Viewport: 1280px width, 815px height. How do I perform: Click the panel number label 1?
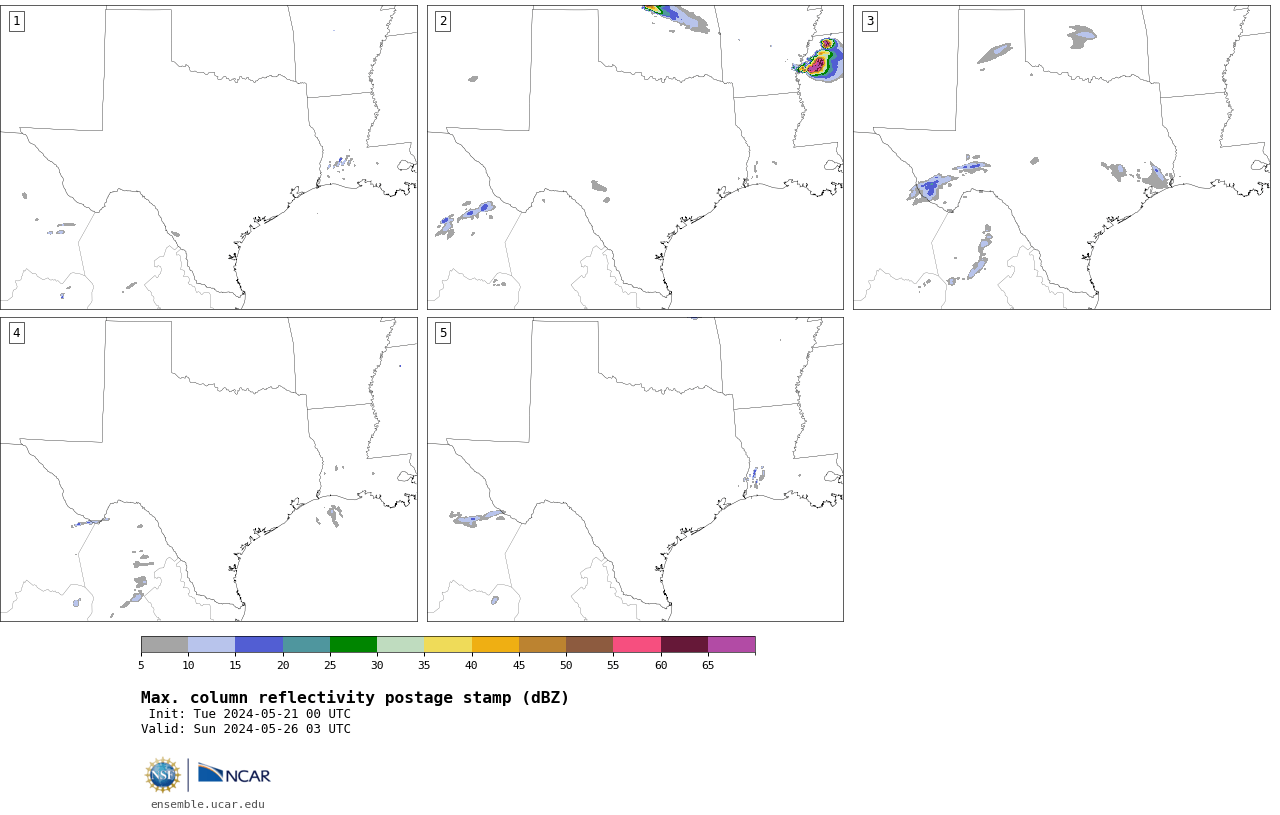(16, 21)
